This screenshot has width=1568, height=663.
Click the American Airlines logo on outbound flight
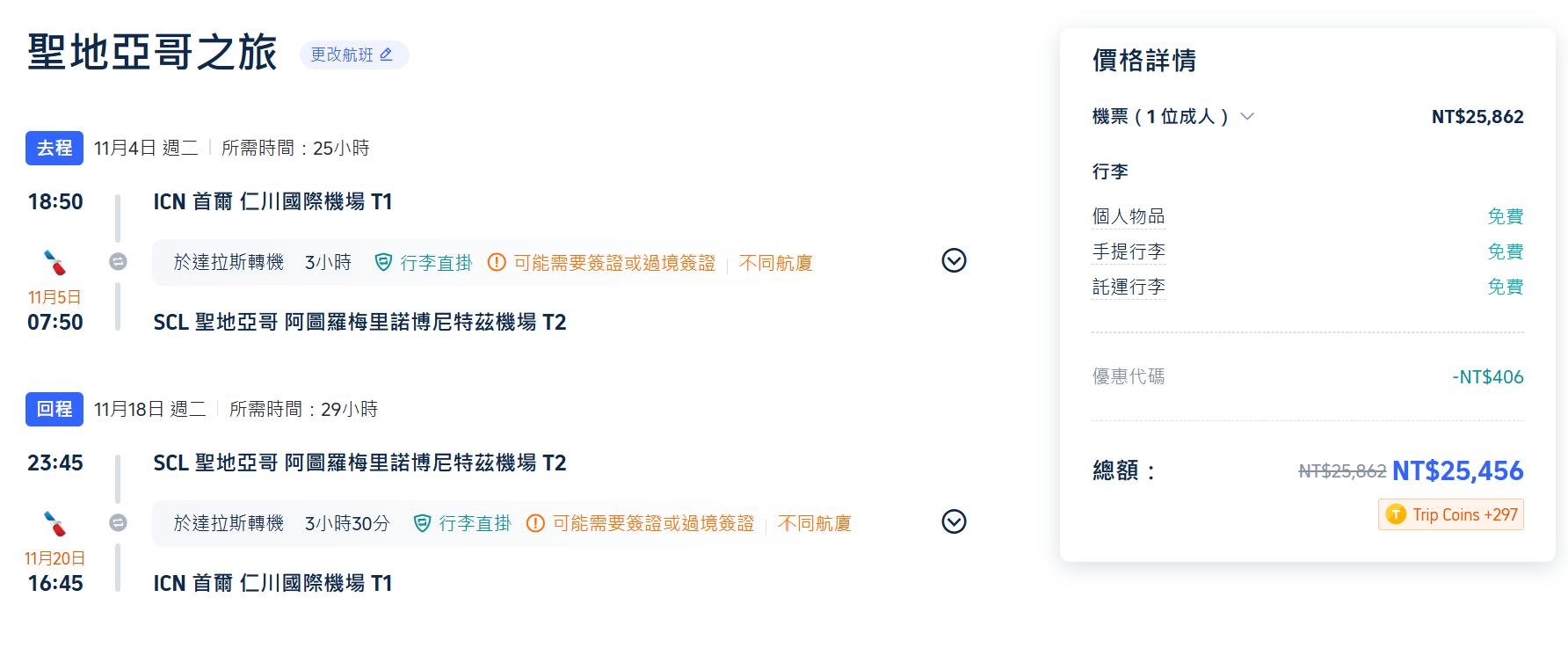point(54,262)
